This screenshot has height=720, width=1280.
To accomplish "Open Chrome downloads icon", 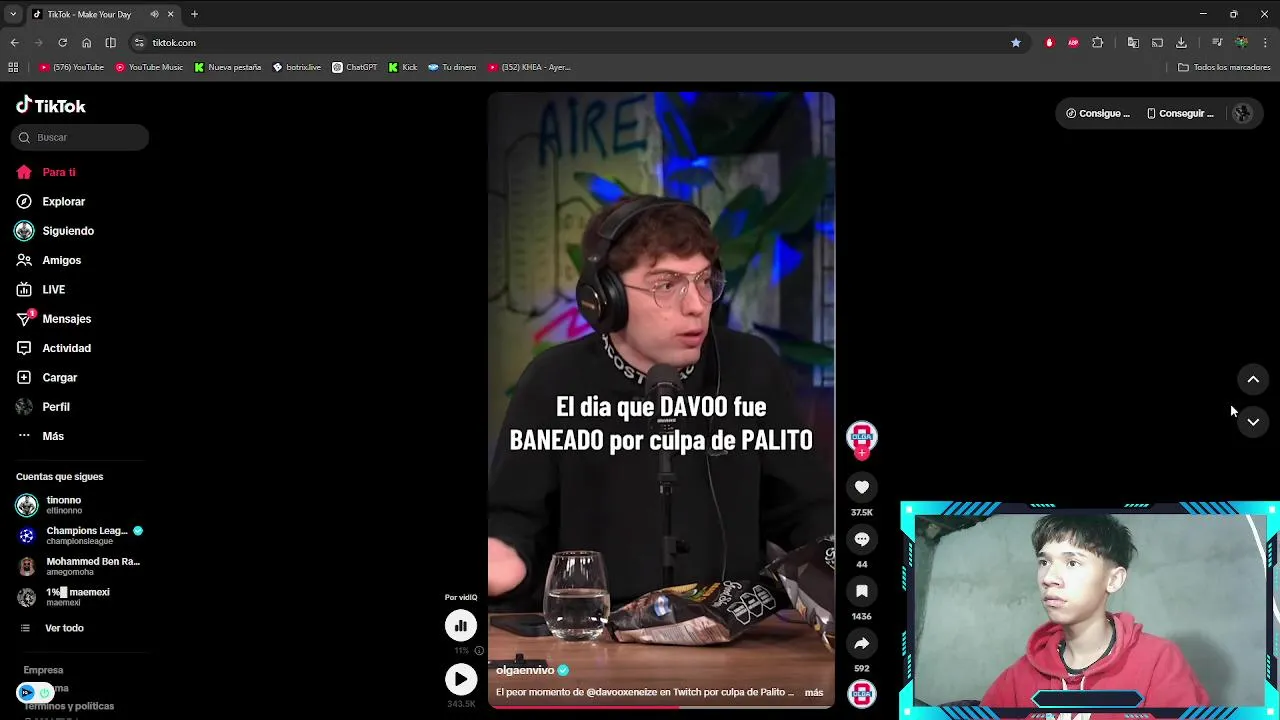I will tap(1181, 42).
